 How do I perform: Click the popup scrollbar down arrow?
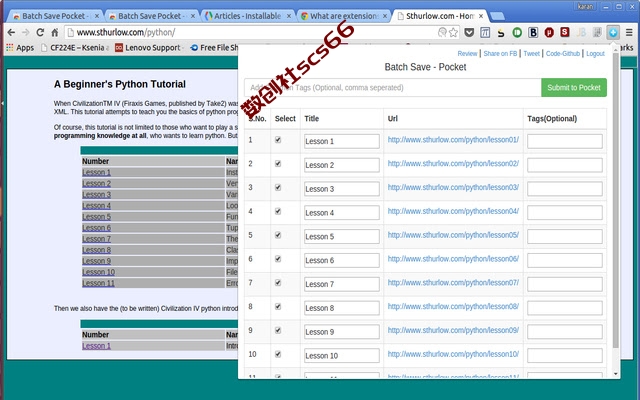pyautogui.click(x=616, y=374)
